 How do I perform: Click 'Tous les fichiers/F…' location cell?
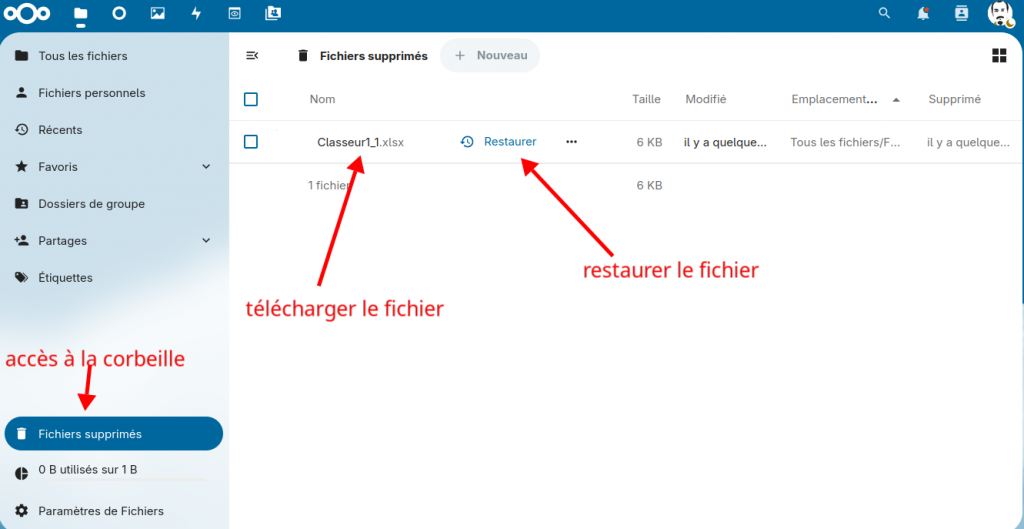(846, 142)
